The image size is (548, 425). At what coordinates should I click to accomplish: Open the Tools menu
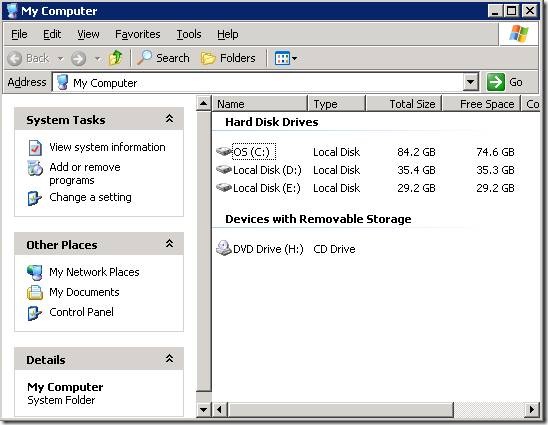189,34
